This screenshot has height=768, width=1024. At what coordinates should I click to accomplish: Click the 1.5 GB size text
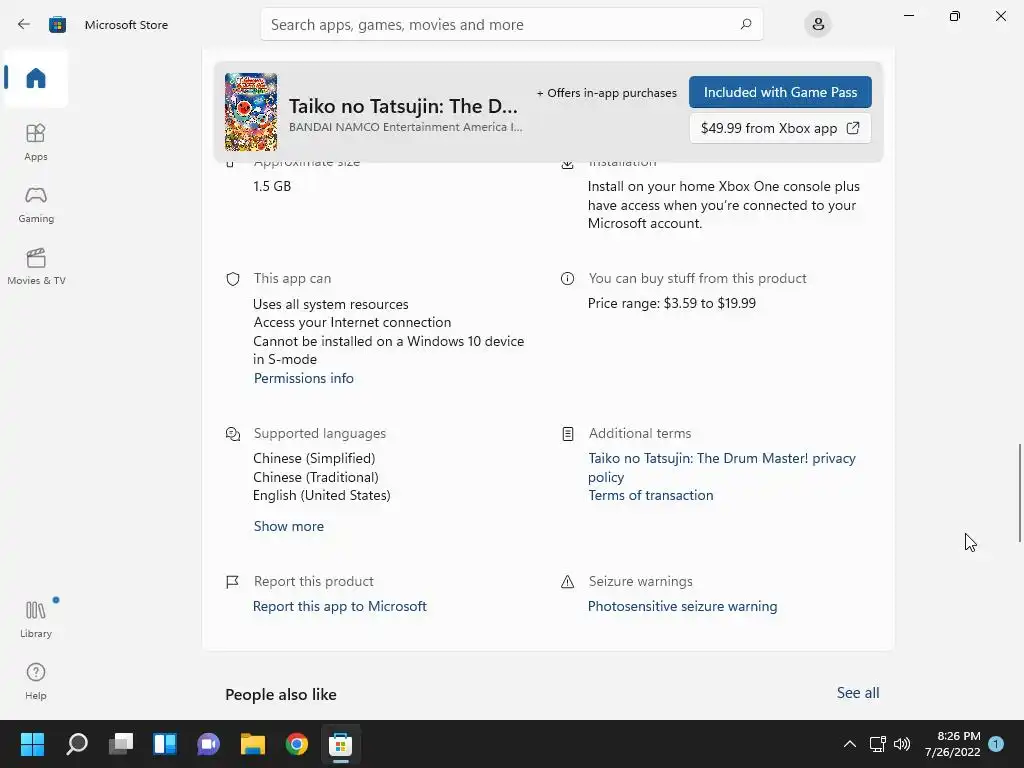[x=272, y=186]
